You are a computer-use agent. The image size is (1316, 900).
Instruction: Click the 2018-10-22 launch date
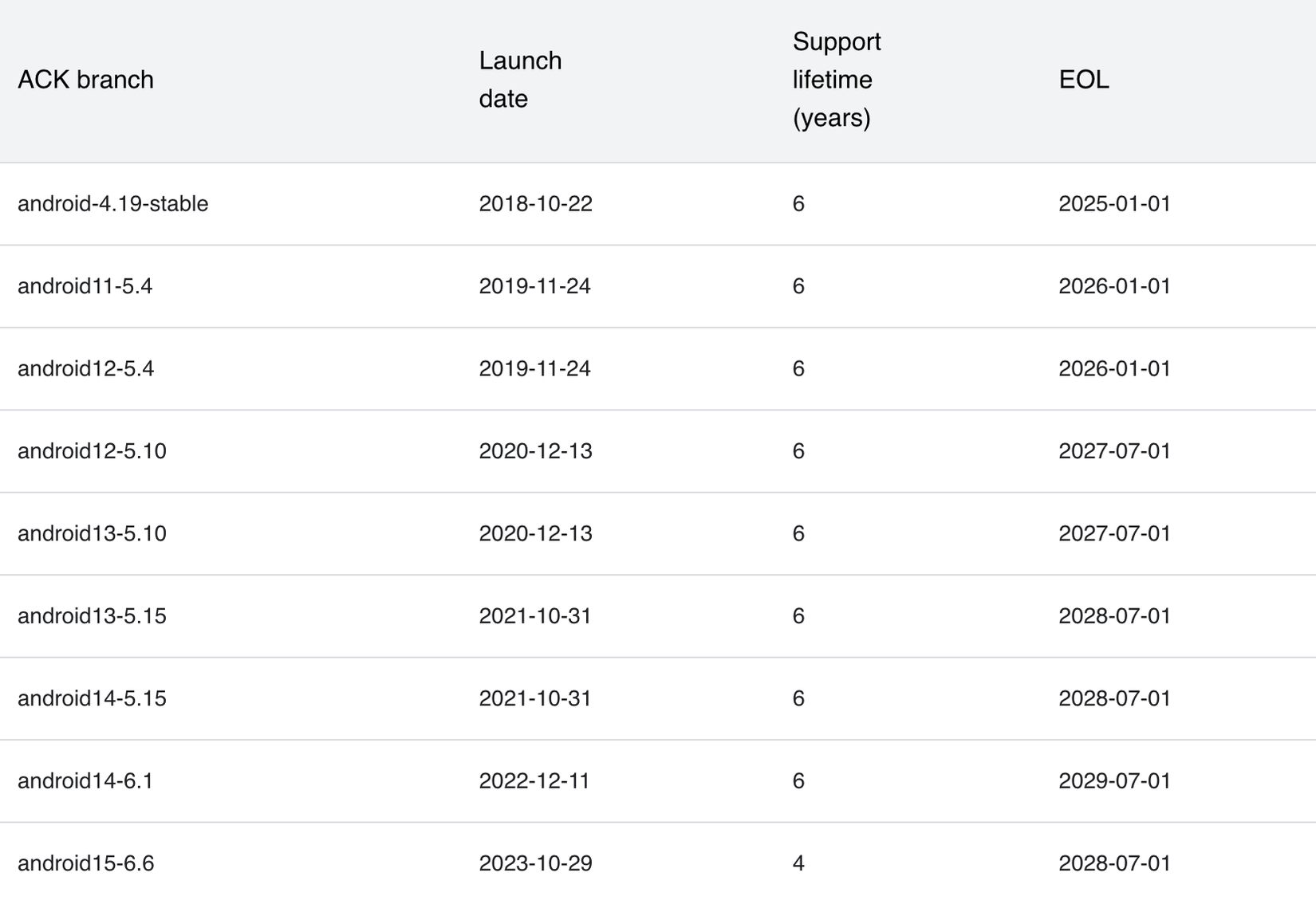tap(535, 204)
